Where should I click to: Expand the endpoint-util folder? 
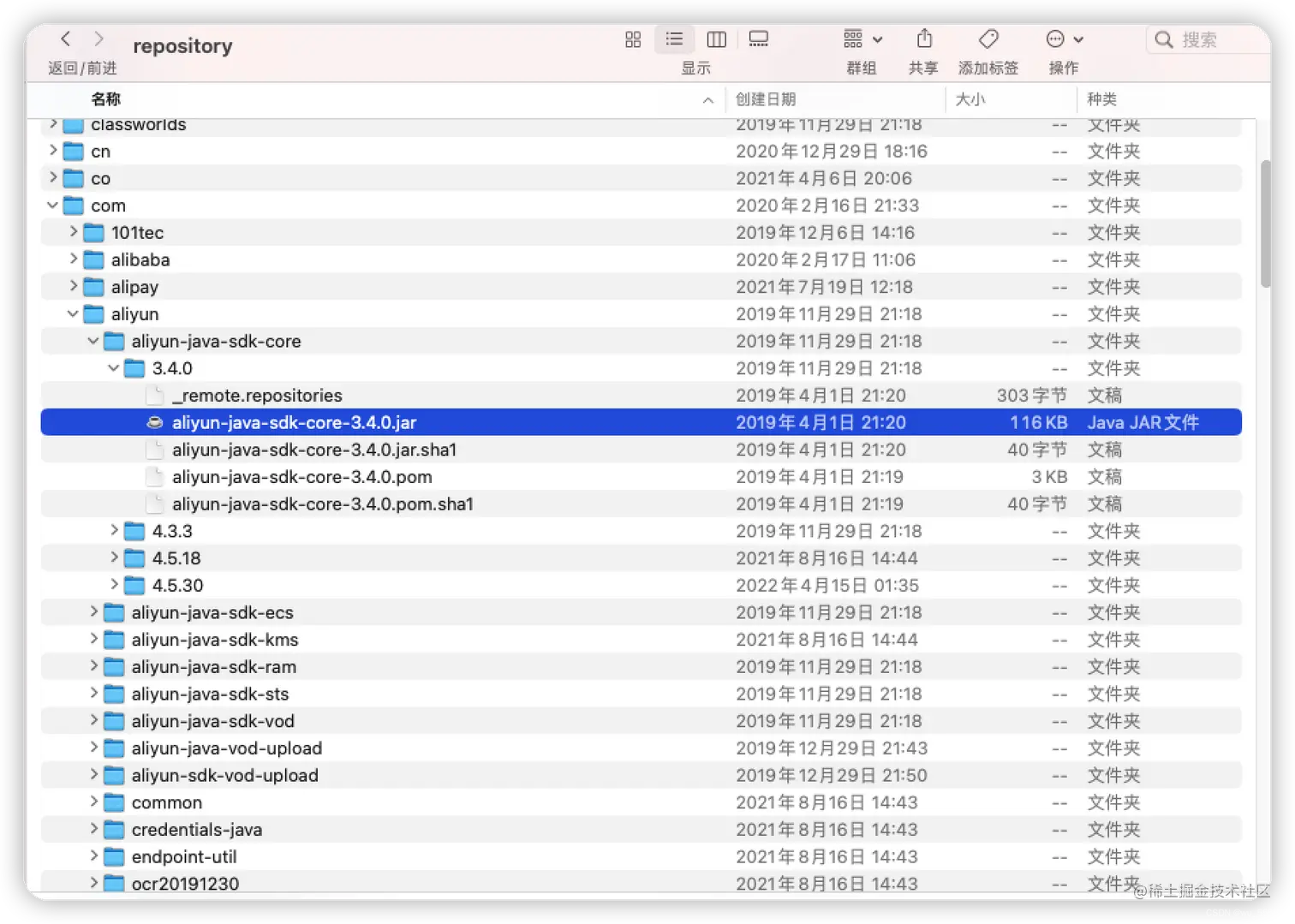pyautogui.click(x=93, y=856)
